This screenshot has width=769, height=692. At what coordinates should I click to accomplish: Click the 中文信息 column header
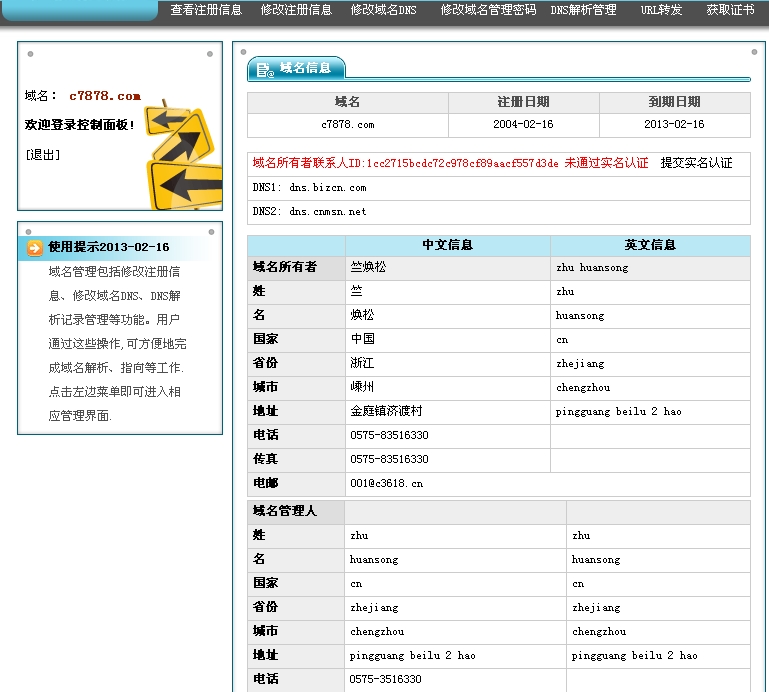[447, 245]
